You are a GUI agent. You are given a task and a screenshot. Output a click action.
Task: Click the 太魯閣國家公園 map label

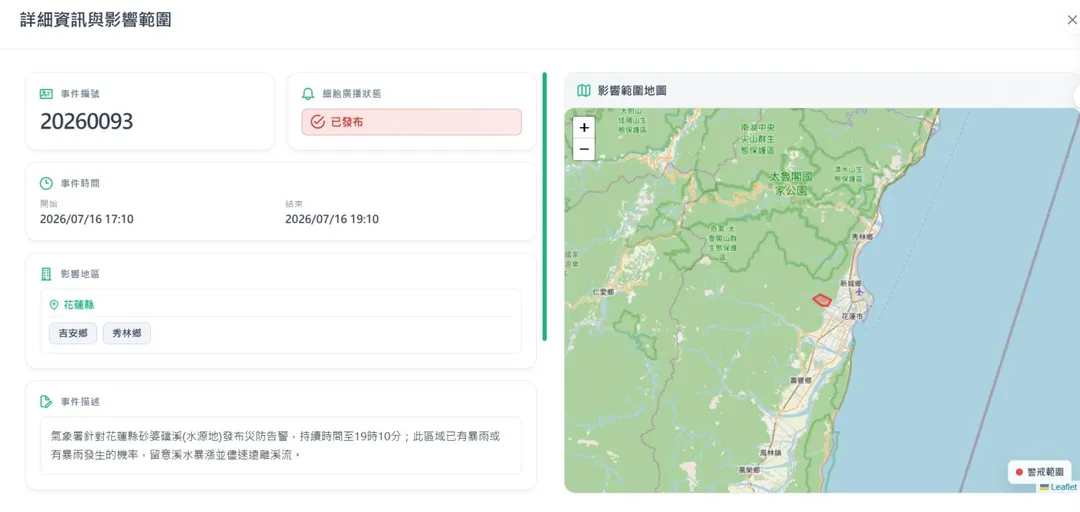pos(792,183)
